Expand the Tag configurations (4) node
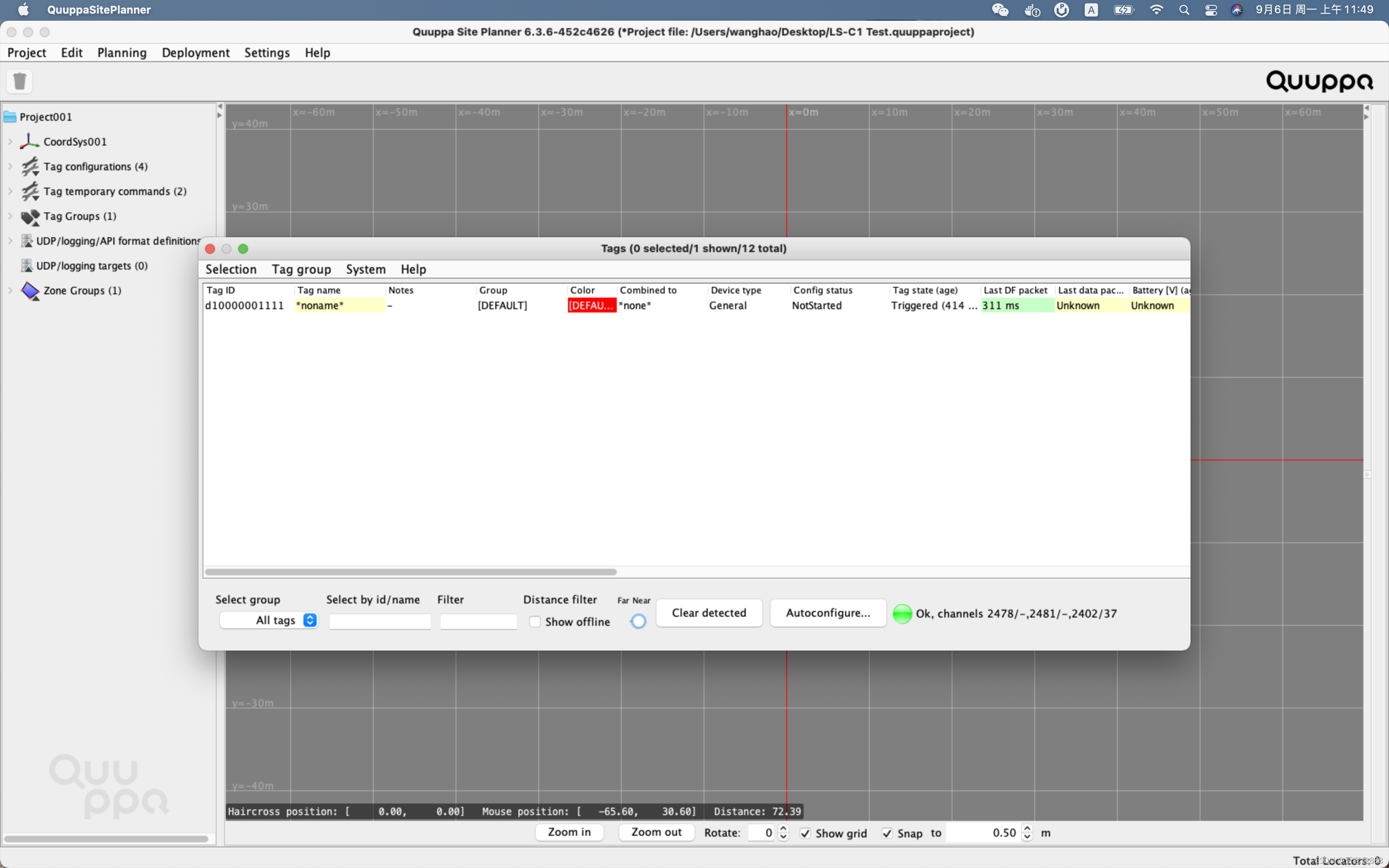 point(10,167)
